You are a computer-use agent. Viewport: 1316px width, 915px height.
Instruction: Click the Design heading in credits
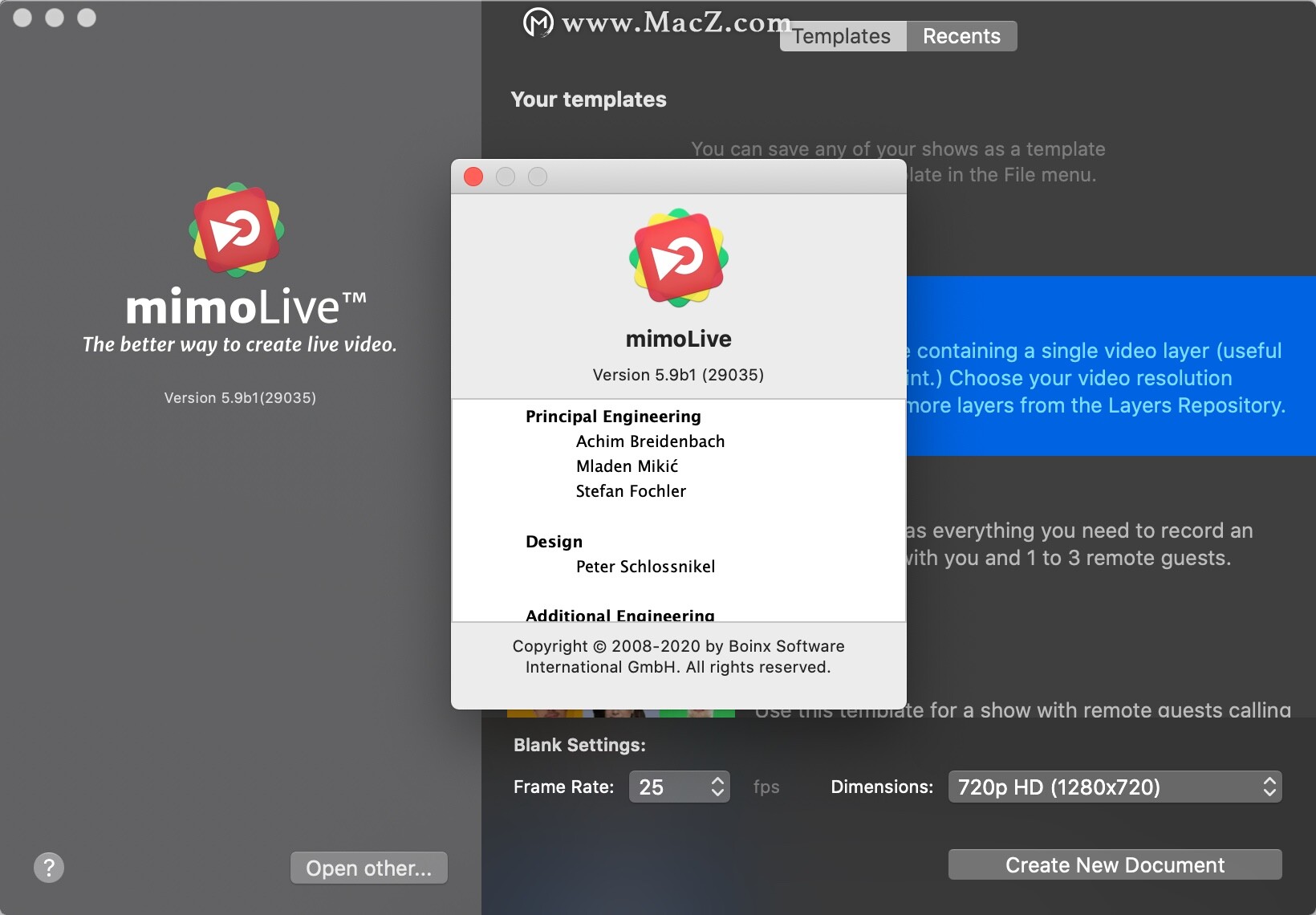click(554, 542)
